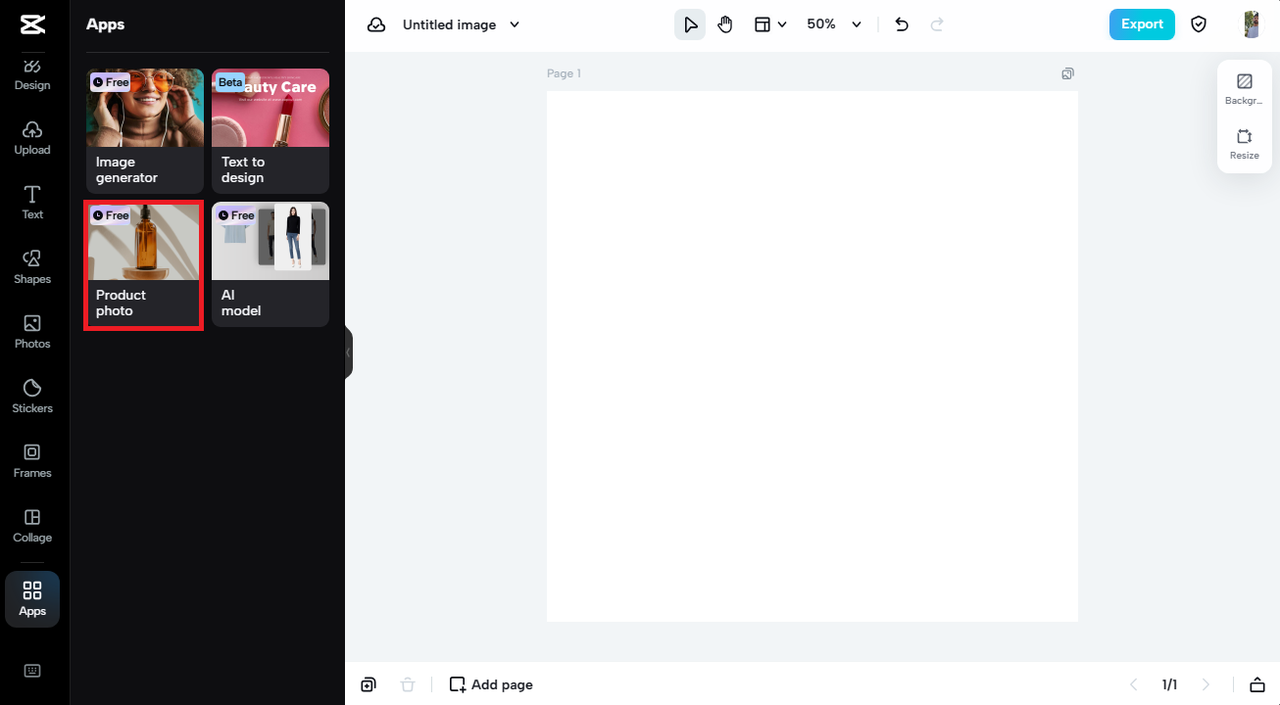Click Add page button
The height and width of the screenshot is (705, 1280).
pos(491,684)
